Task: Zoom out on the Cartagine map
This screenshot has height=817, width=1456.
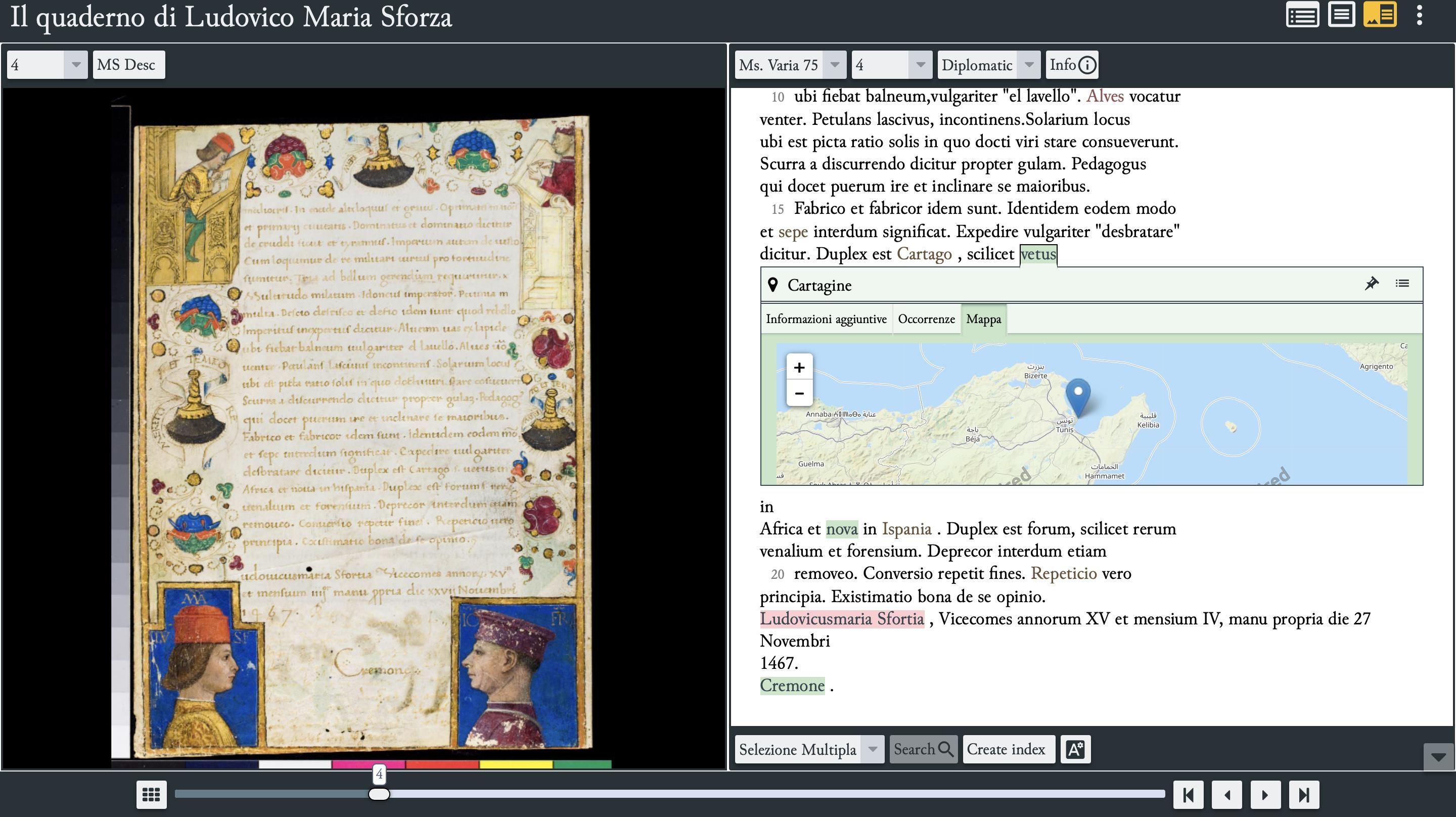Action: click(799, 393)
